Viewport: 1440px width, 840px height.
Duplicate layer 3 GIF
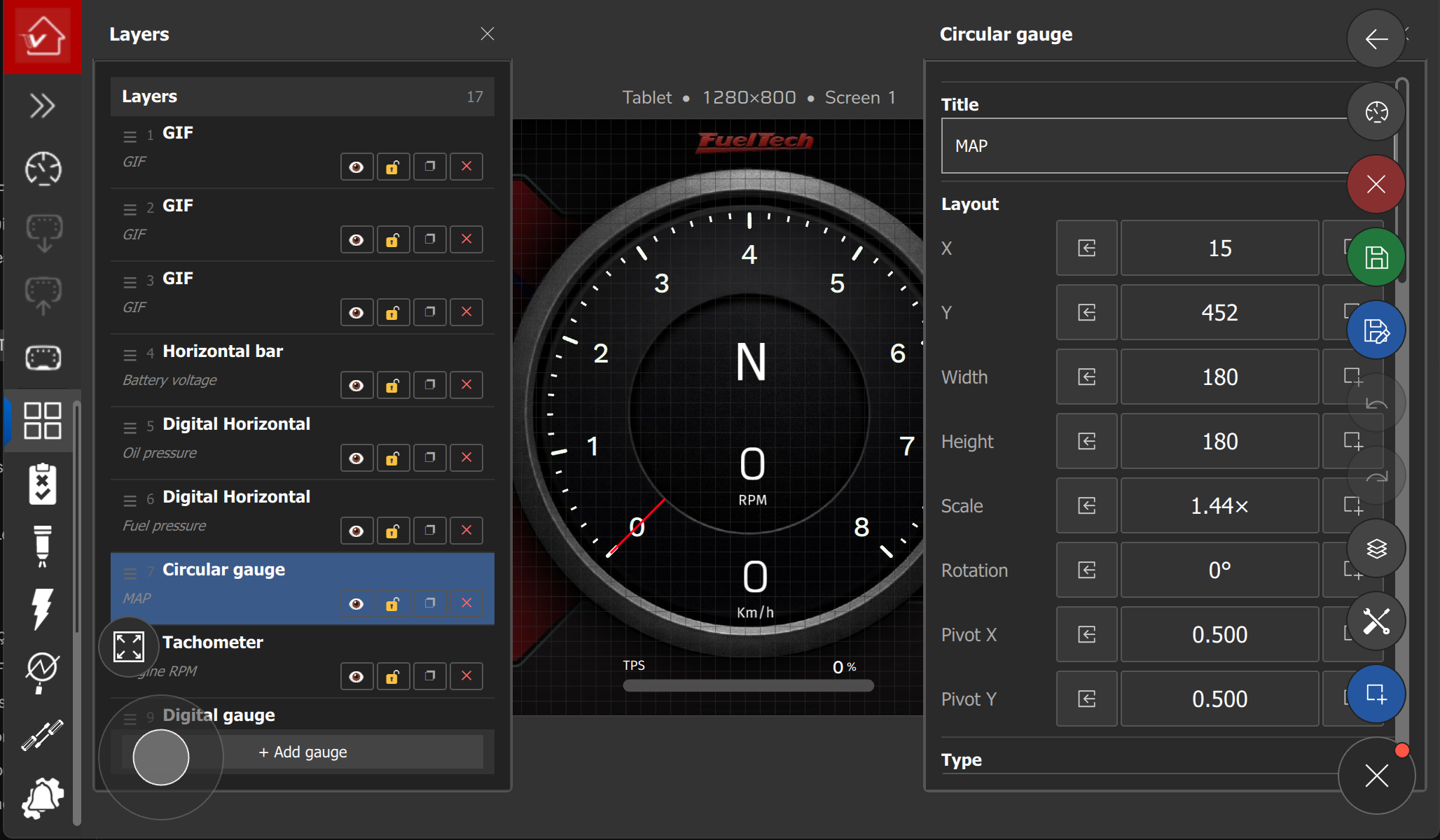click(430, 312)
